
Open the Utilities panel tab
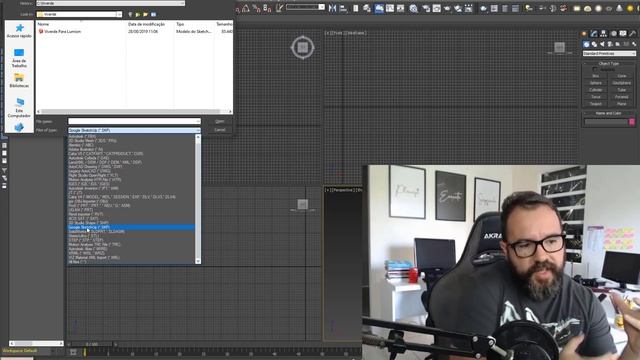(x=632, y=34)
